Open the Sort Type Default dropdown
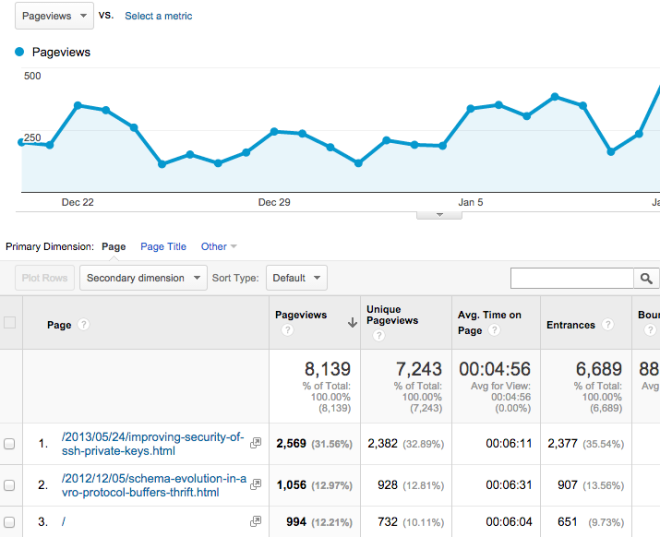The height and width of the screenshot is (537, 660). point(297,278)
